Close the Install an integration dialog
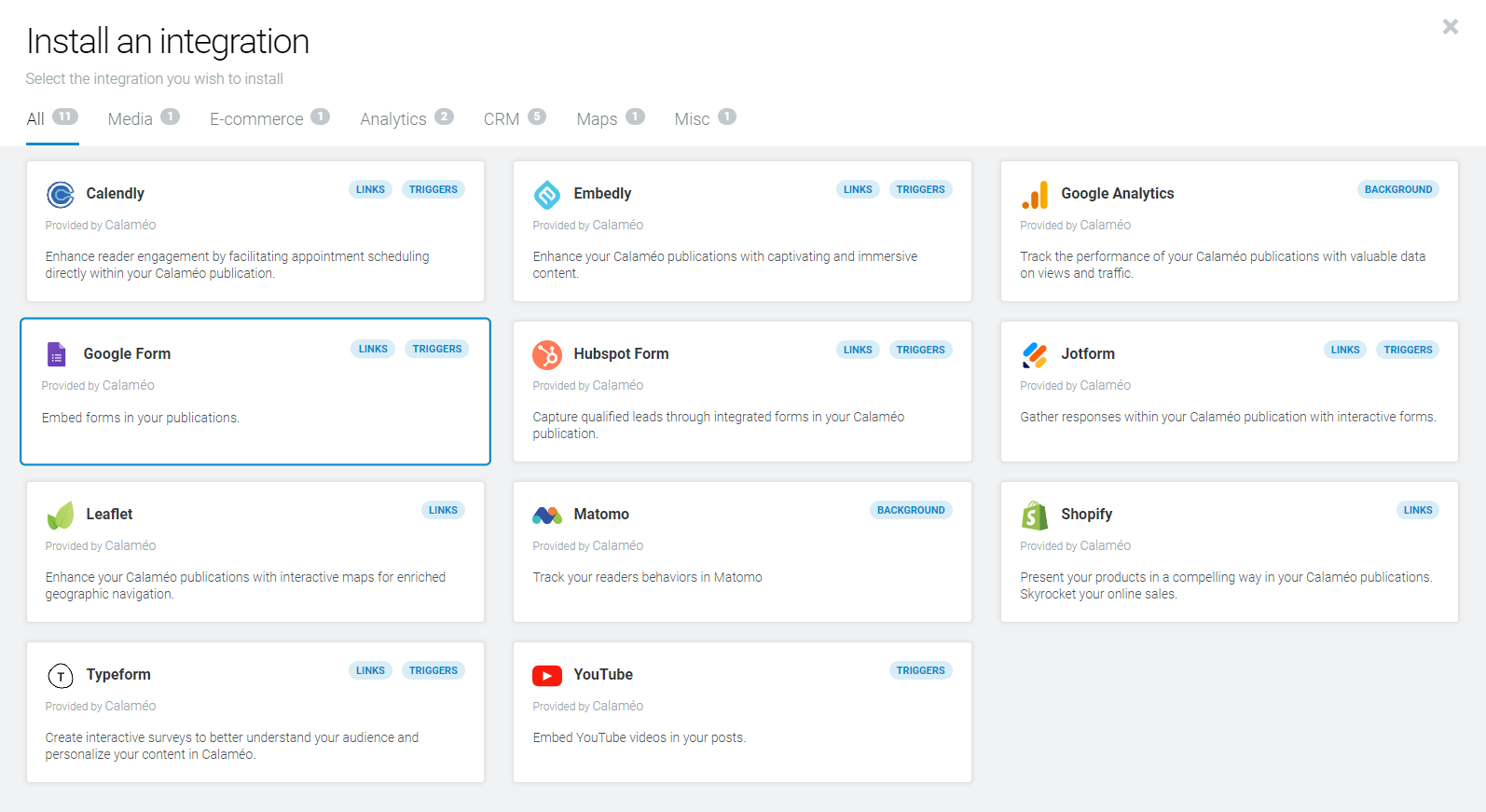 (x=1450, y=27)
